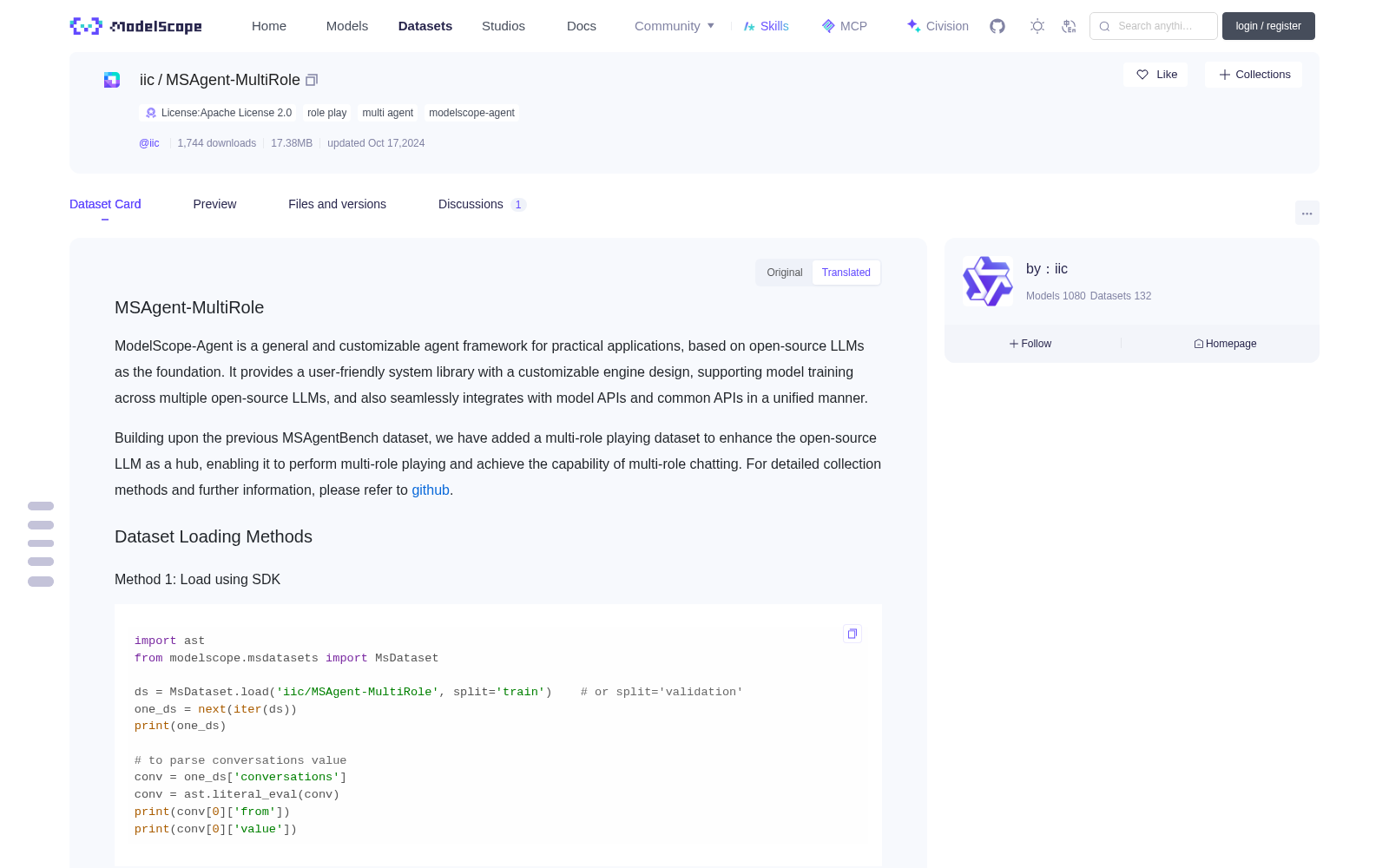The width and height of the screenshot is (1389, 868).
Task: Open the ModelScope logo homepage
Action: point(136,26)
